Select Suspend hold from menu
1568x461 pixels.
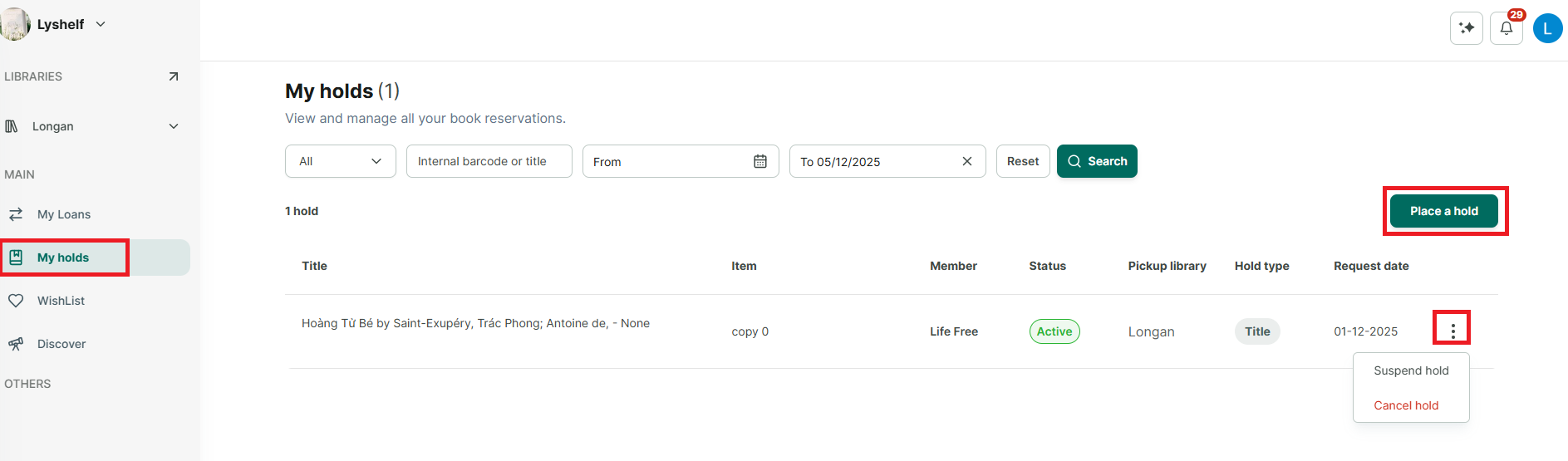coord(1411,370)
